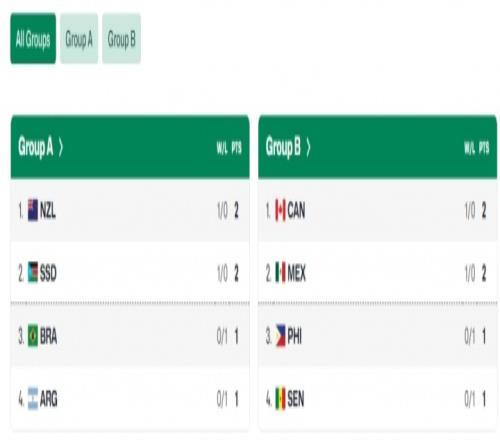Image resolution: width=500 pixels, height=440 pixels.
Task: Click the Senegal flag icon
Action: (x=280, y=398)
